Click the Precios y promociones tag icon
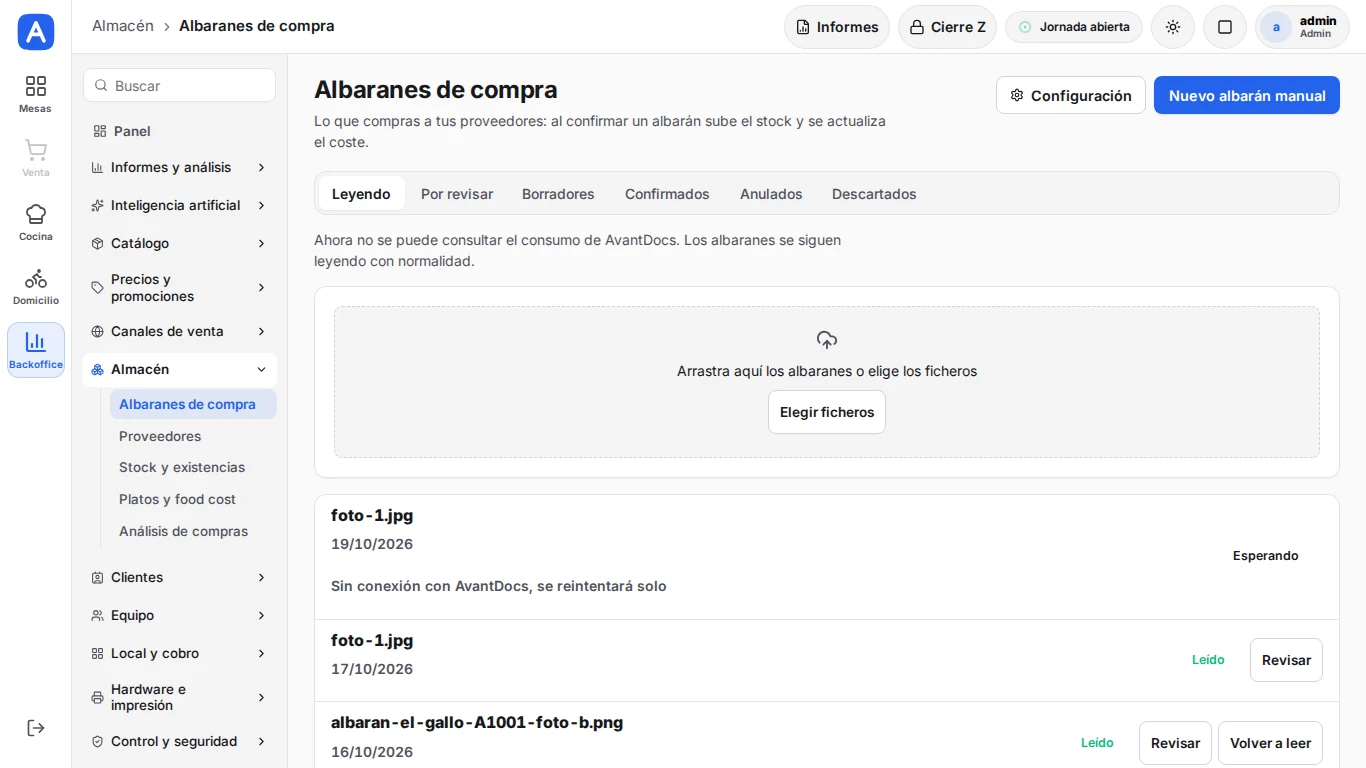Screen dimensions: 1366x768 click(97, 288)
